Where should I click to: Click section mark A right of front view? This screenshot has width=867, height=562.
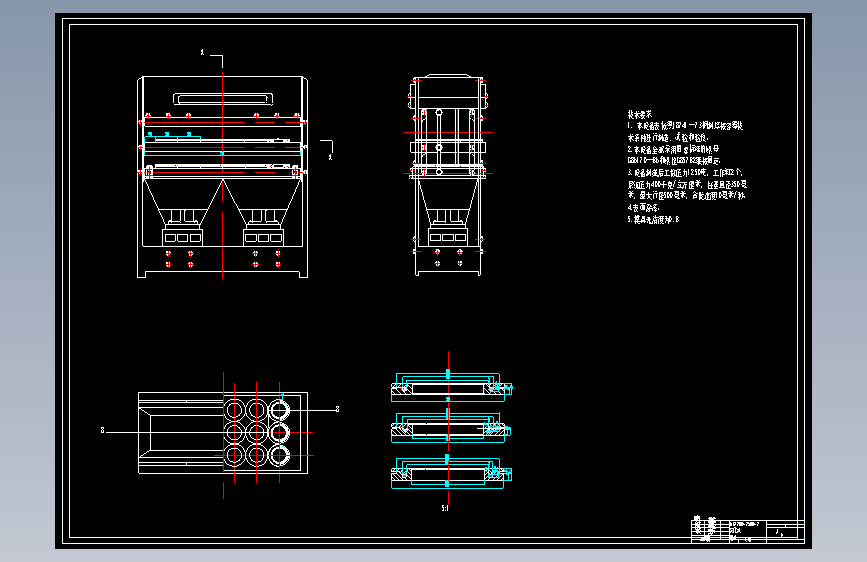330,158
